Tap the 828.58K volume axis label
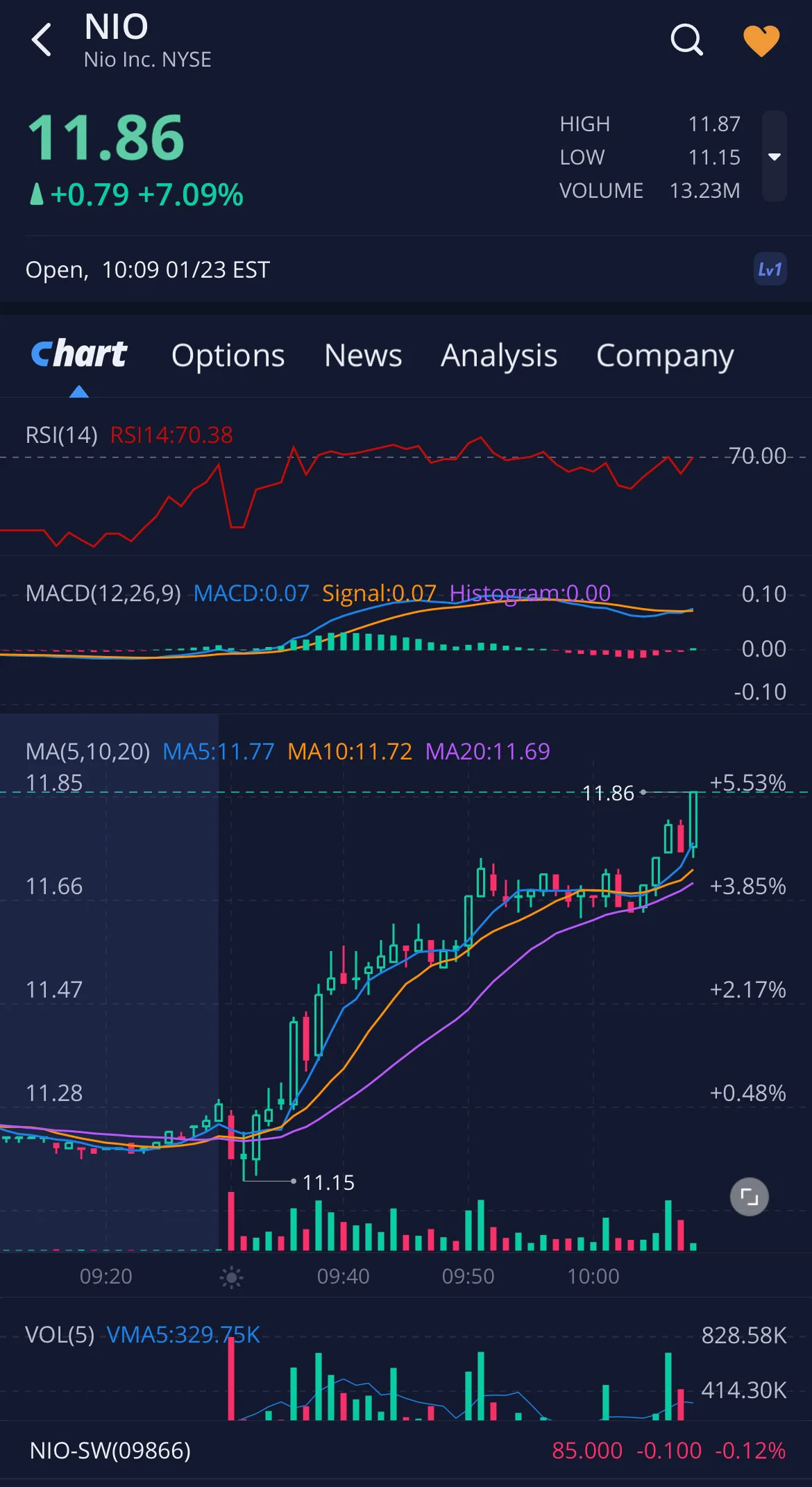Viewport: 812px width, 1487px height. tap(744, 1336)
